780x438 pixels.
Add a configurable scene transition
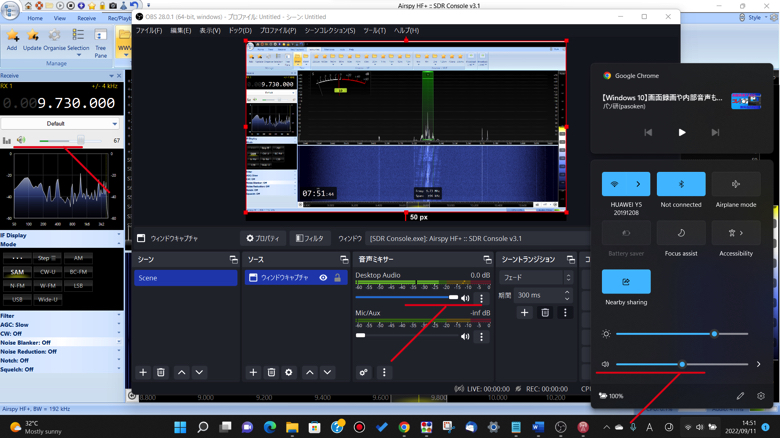pos(524,313)
